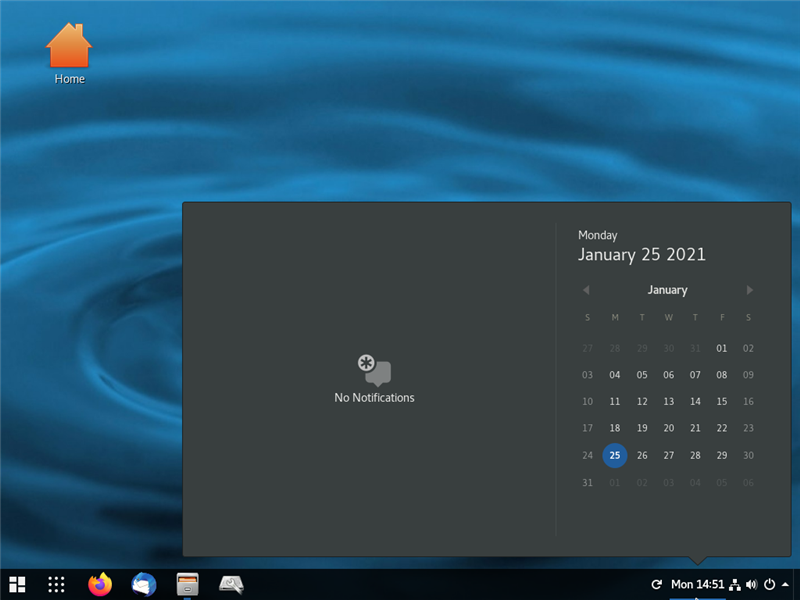Pick January 31 in the calendar
This screenshot has height=600, width=800.
pyautogui.click(x=587, y=482)
